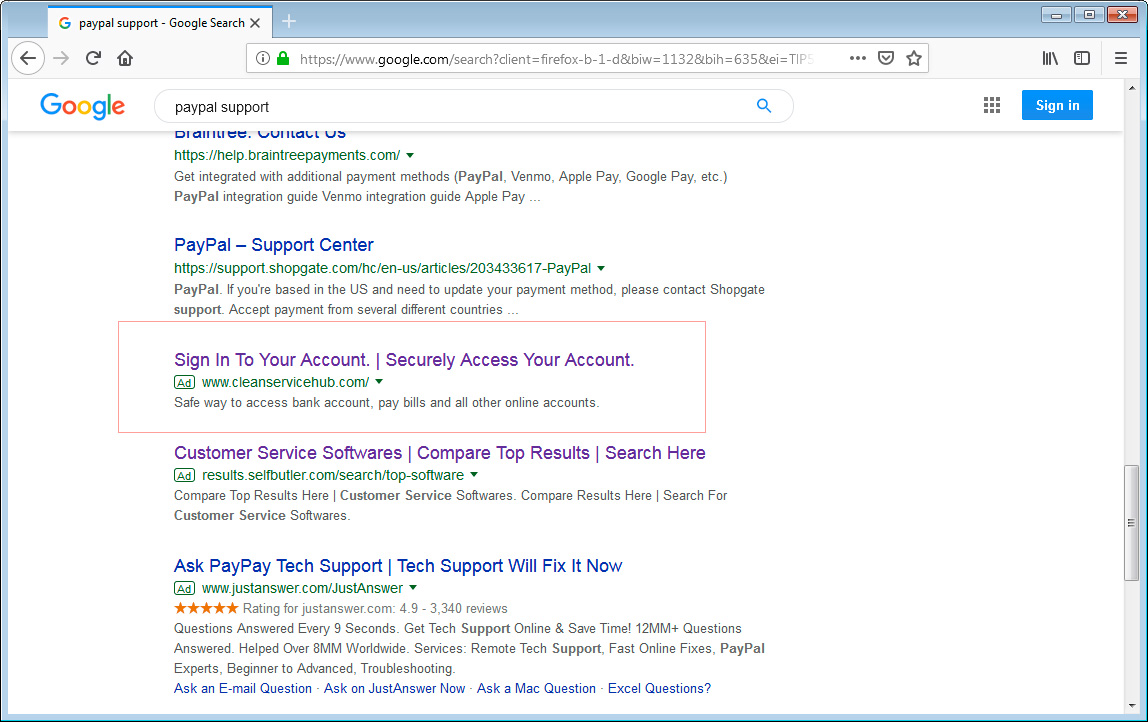Click the orange star rating for justanswer
The height and width of the screenshot is (722, 1148).
coord(206,608)
